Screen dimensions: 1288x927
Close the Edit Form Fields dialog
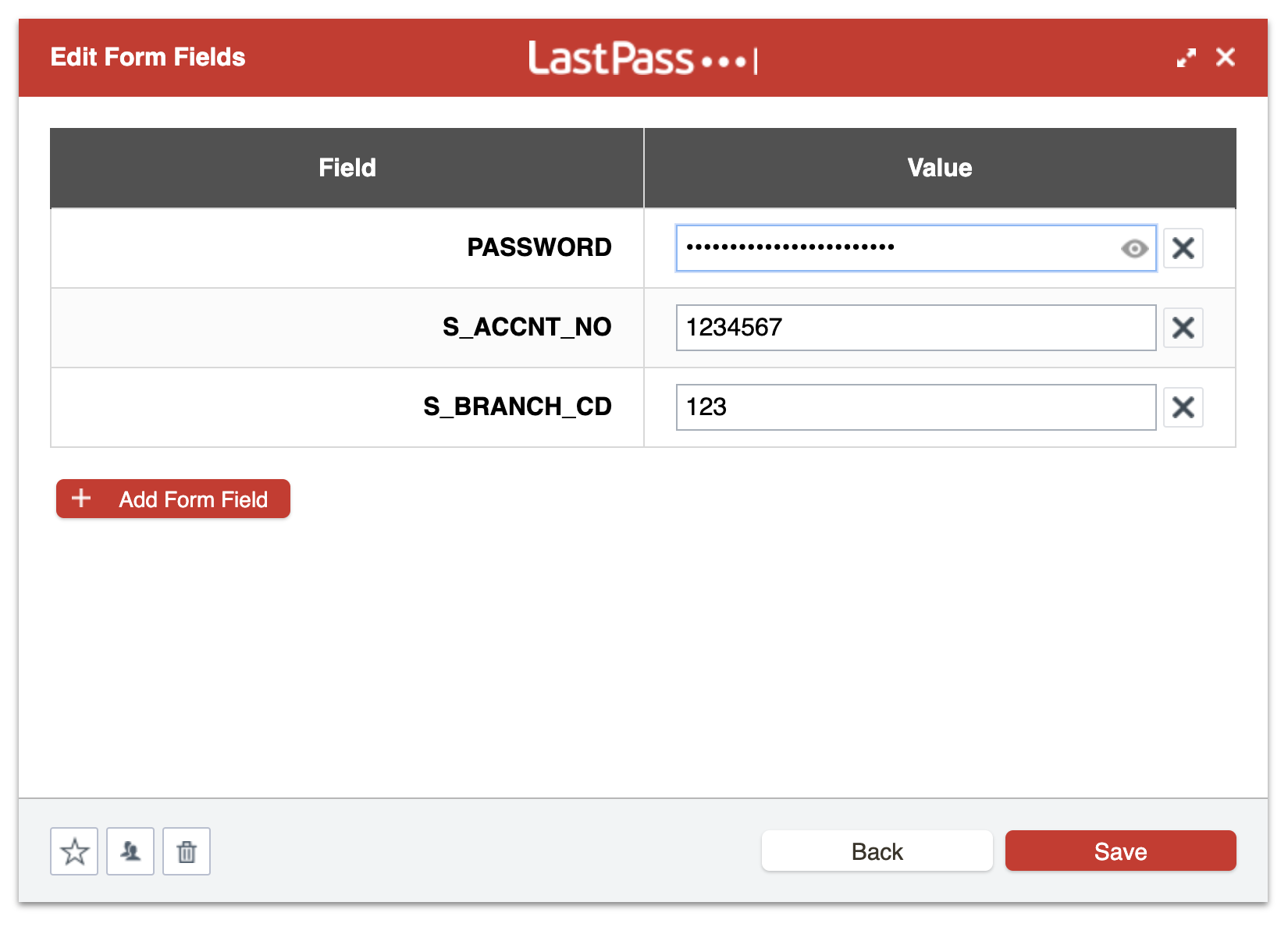1226,57
